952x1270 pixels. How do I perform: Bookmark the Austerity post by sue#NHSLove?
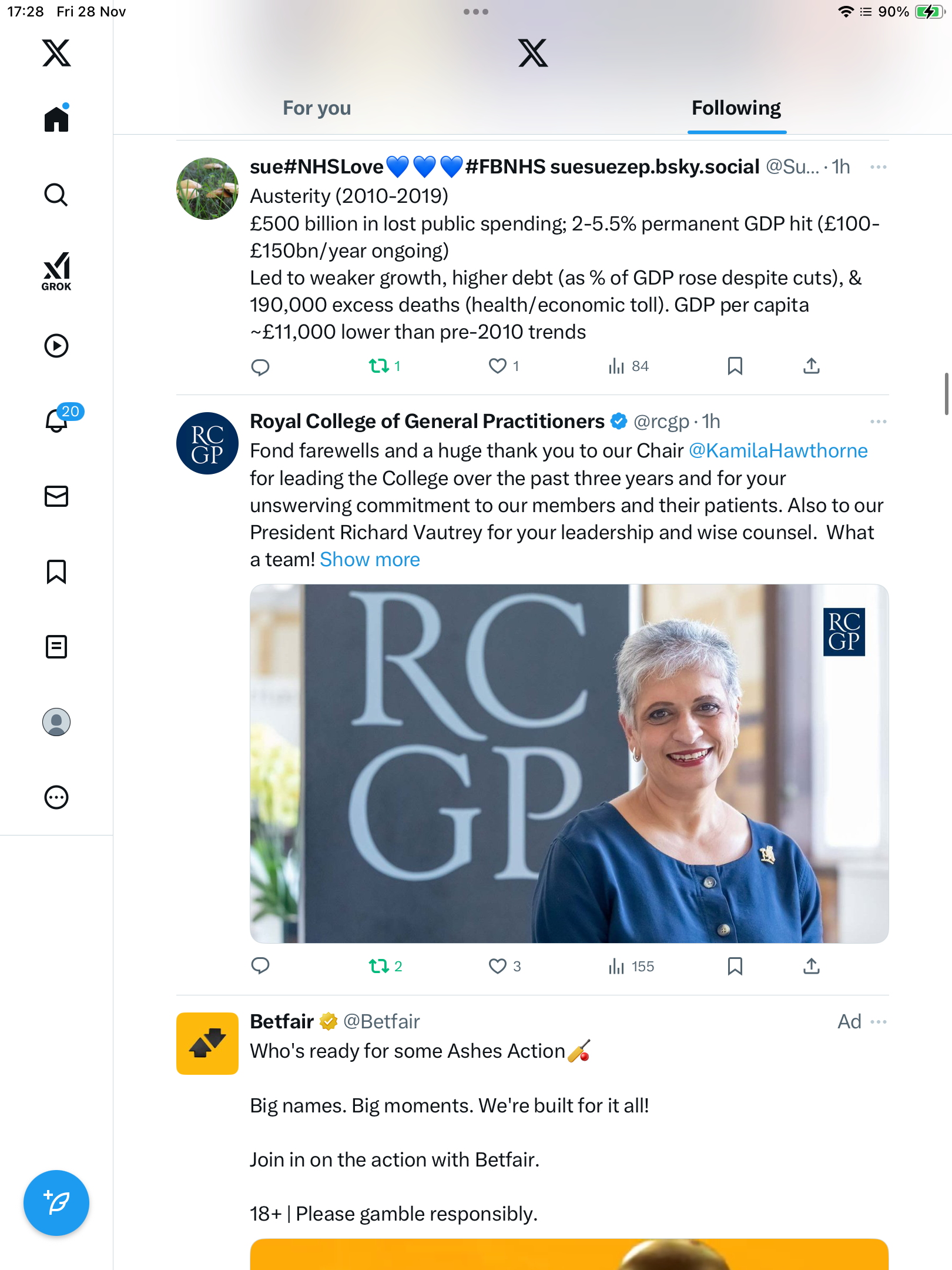click(x=735, y=366)
